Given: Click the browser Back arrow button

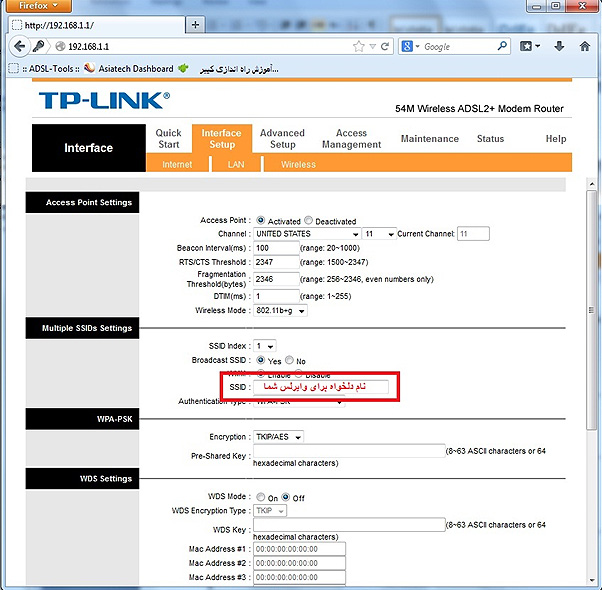Looking at the screenshot, I should click(19, 46).
